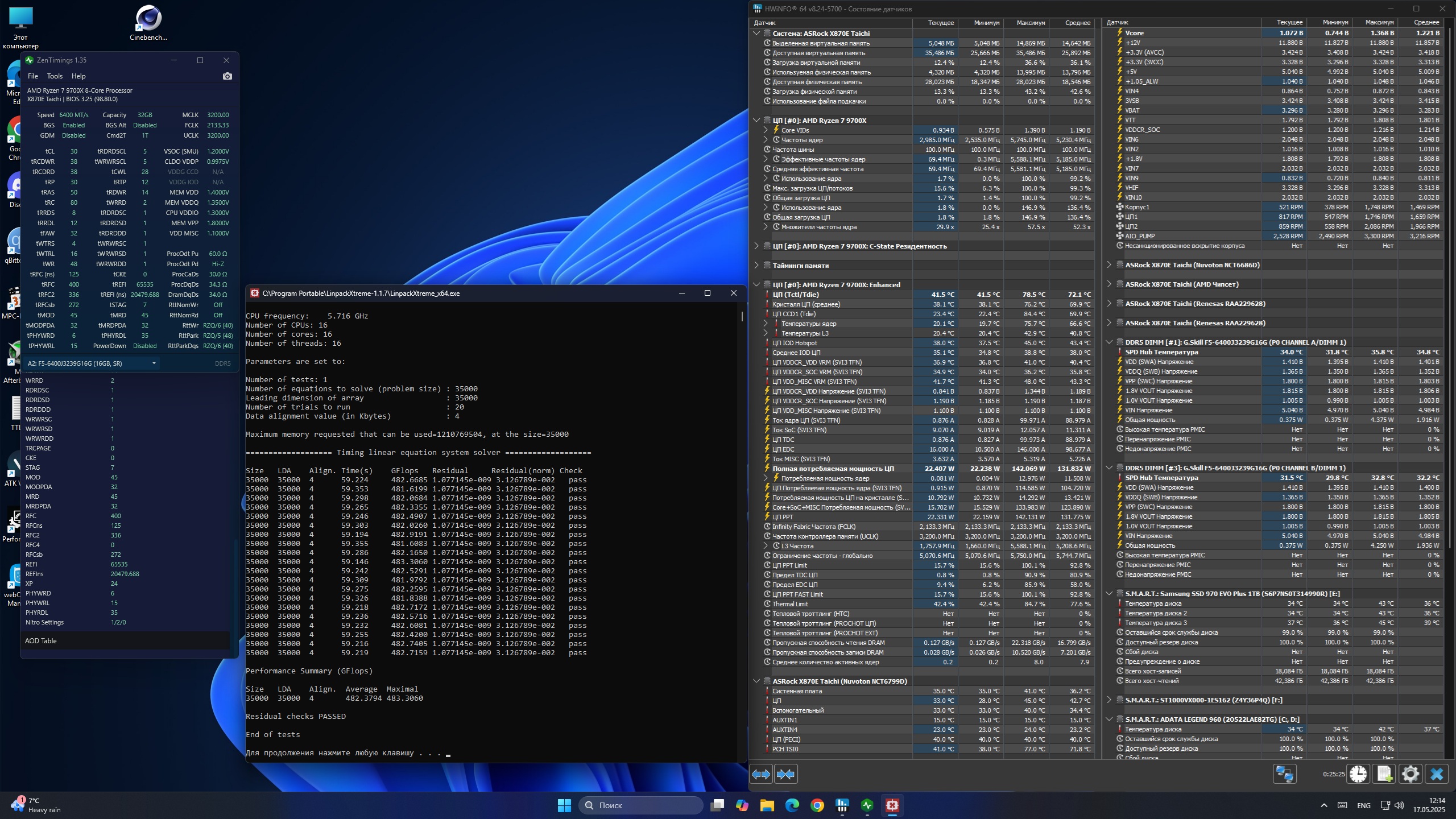Reset sensor statistics with clock icon

1358,774
